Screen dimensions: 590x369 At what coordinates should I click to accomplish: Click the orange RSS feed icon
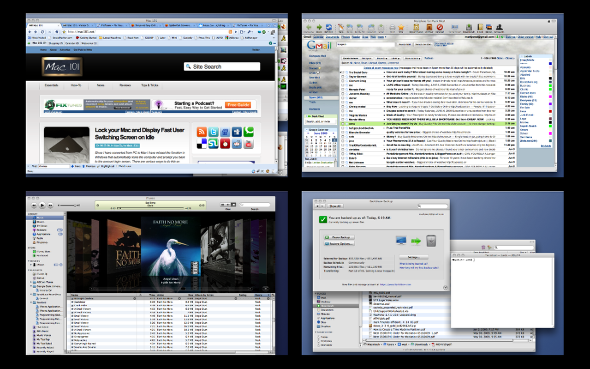pos(201,132)
